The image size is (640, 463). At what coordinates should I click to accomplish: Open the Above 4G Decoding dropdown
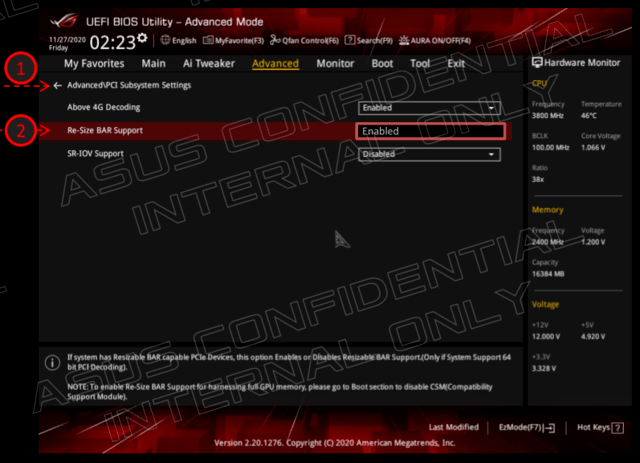(x=429, y=108)
